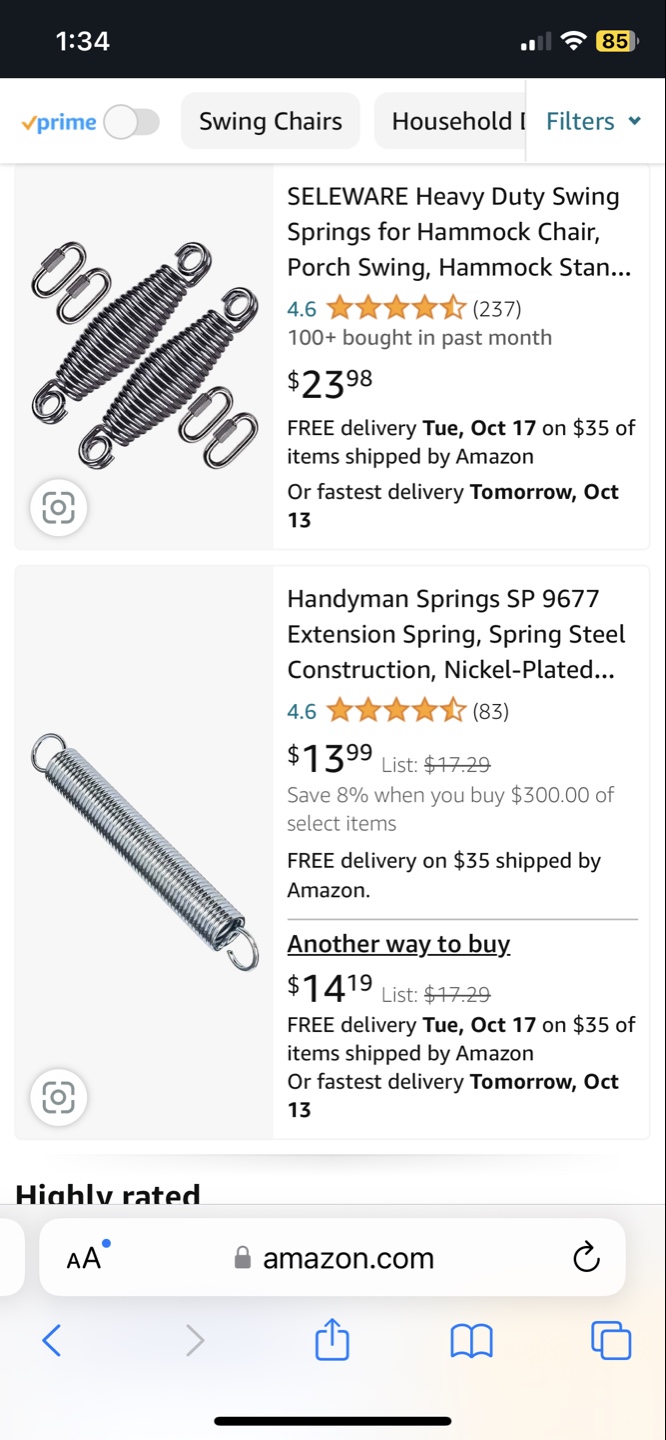Tap the amazon.com address bar
Viewport: 666px width, 1440px height.
[348, 1257]
